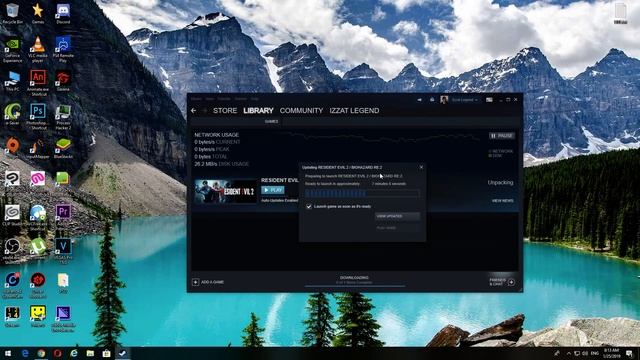Toggle Launch game as soon as ready checkbox
This screenshot has height=360, width=640.
(x=309, y=207)
